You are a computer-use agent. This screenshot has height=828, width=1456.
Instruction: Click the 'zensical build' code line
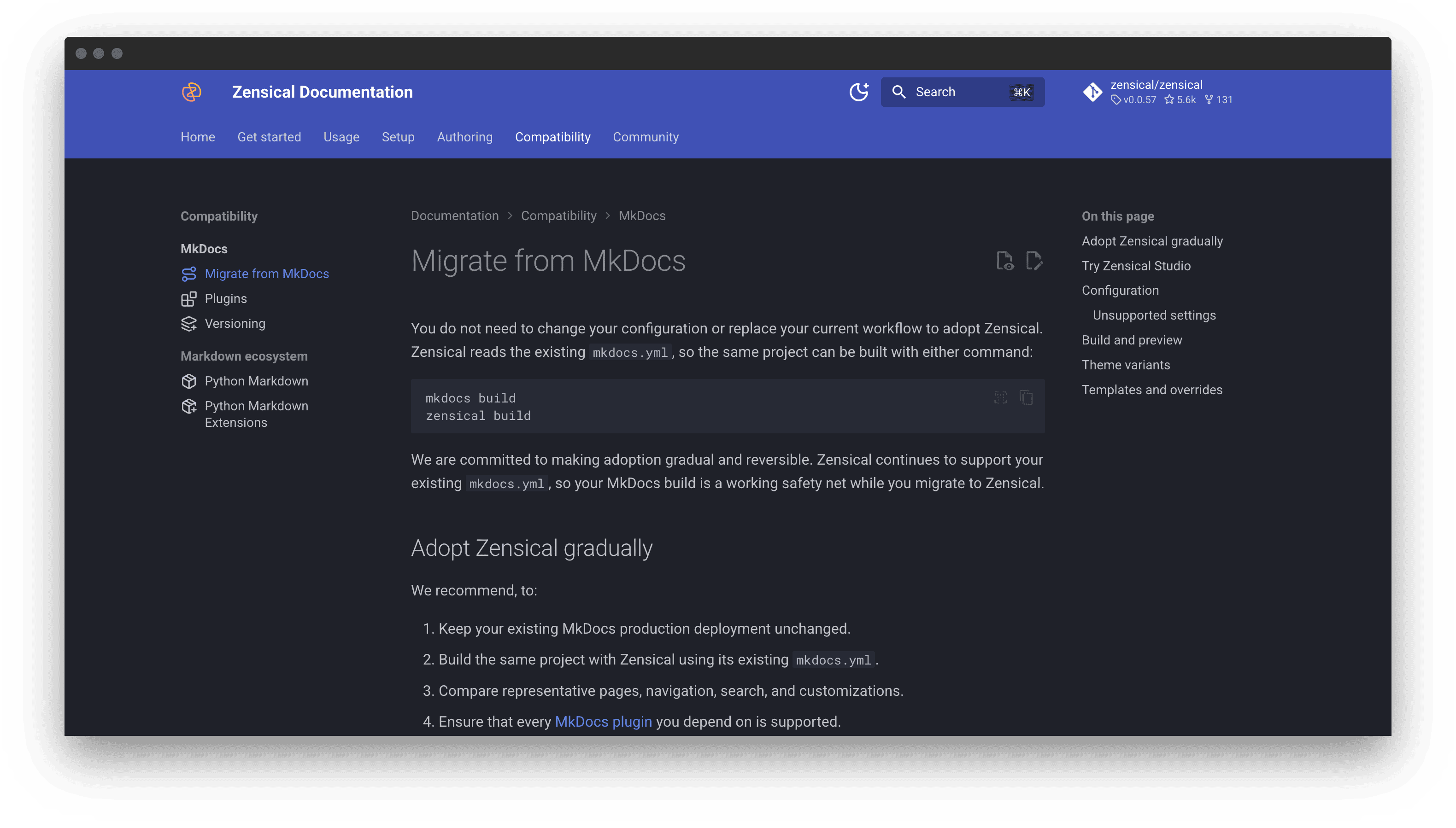(478, 416)
